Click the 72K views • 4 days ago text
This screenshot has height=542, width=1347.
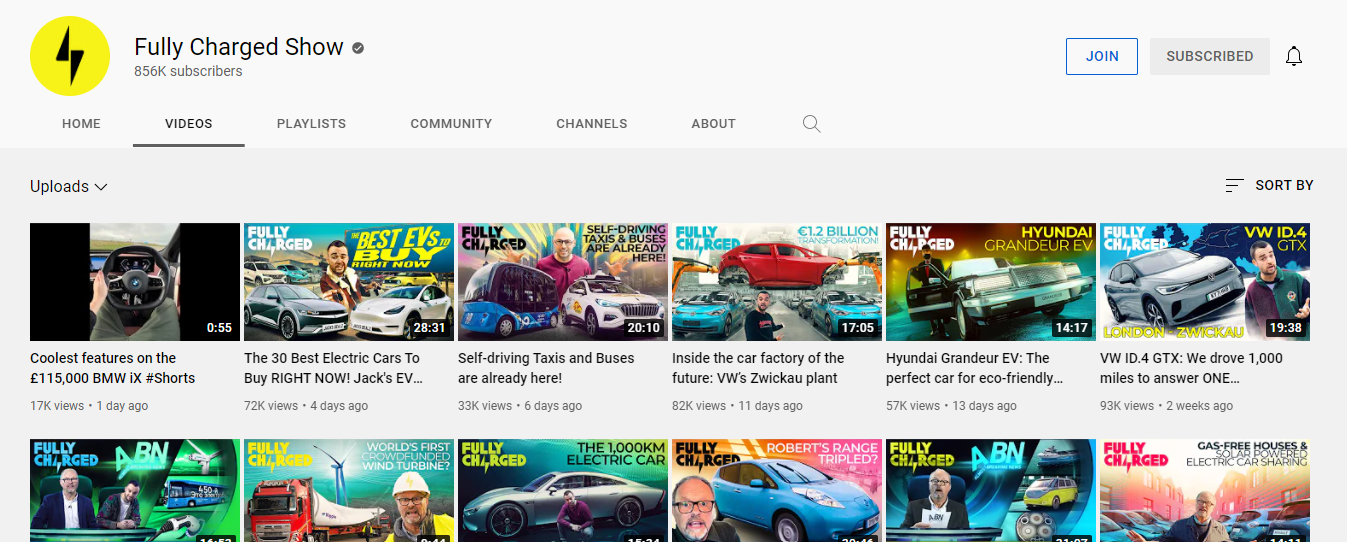306,406
